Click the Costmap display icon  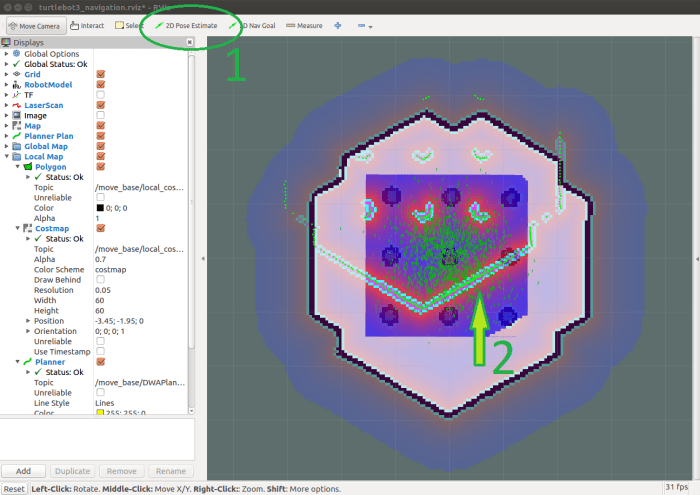28,228
